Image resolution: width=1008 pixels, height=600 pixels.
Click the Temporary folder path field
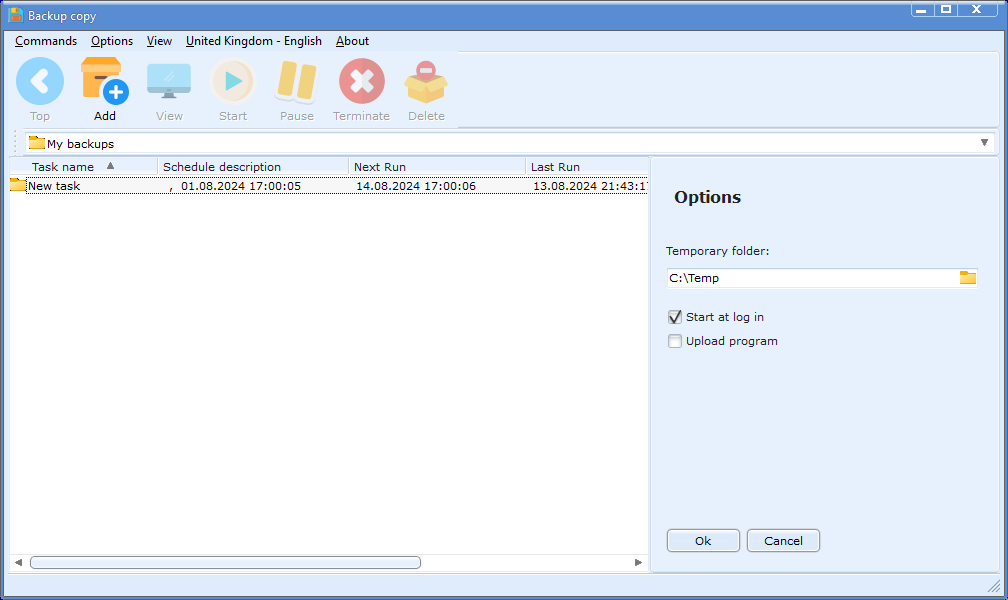pyautogui.click(x=810, y=278)
